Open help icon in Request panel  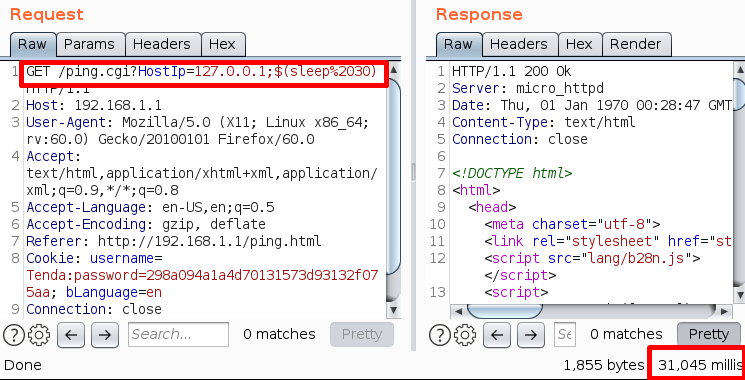tap(14, 335)
